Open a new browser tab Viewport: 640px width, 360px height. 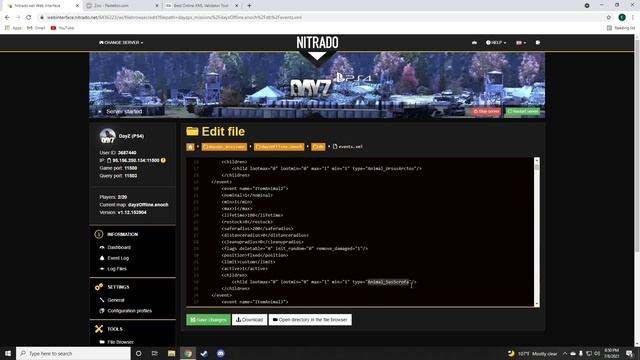click(x=249, y=6)
